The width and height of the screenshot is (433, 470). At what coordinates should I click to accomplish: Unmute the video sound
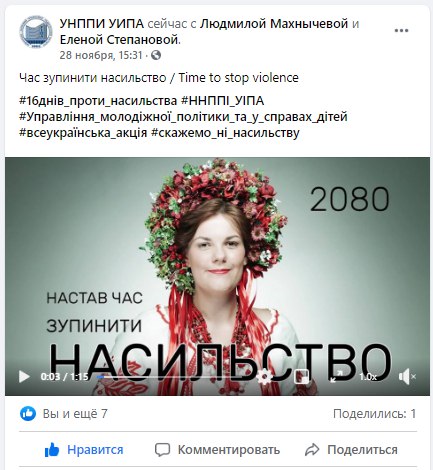(x=406, y=377)
